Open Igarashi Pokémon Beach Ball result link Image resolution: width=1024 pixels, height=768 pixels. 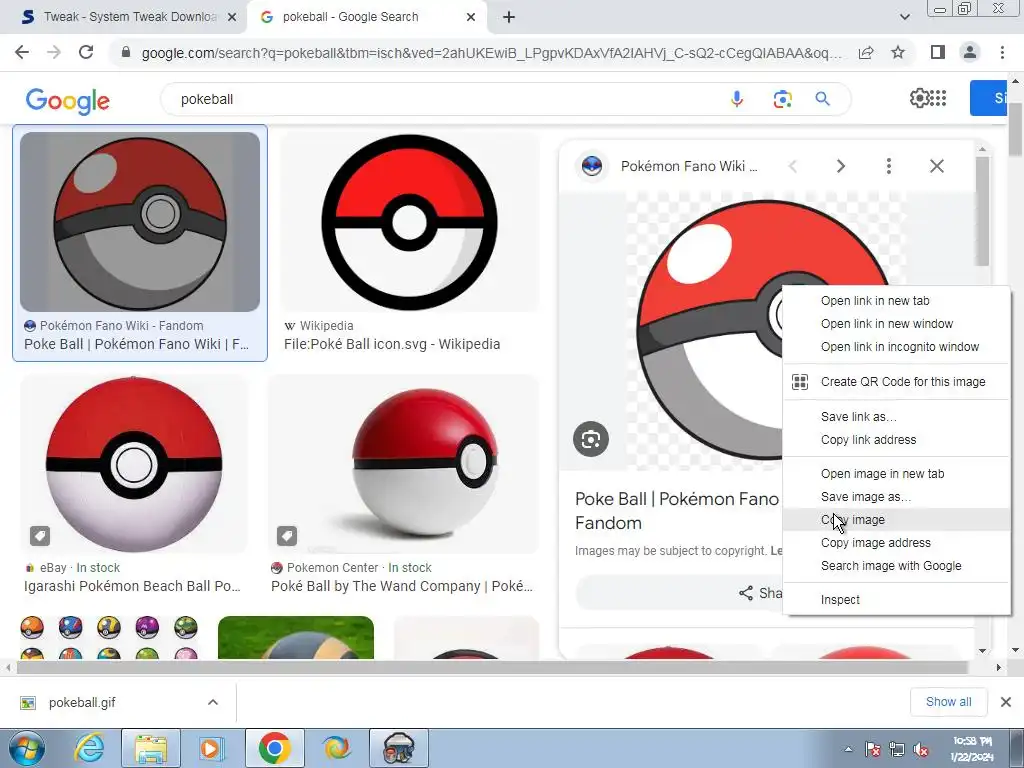pyautogui.click(x=133, y=586)
